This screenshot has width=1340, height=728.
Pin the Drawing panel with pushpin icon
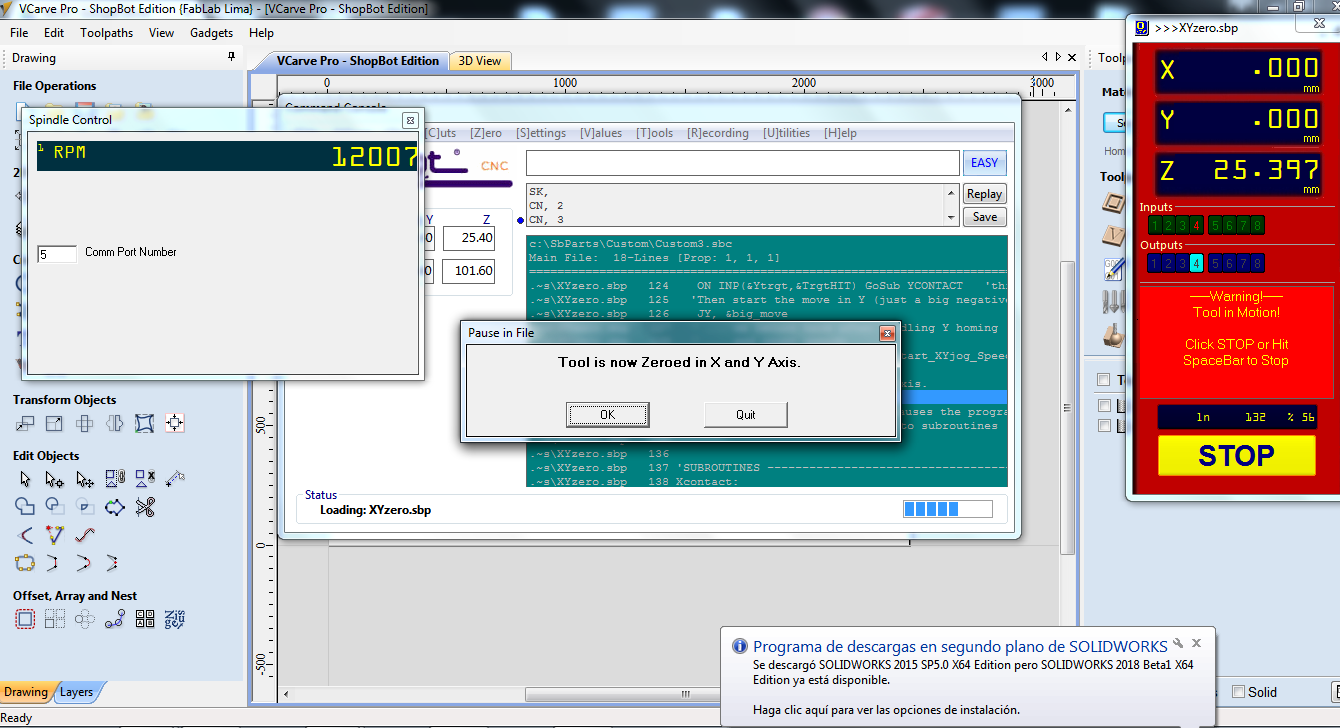click(x=232, y=58)
